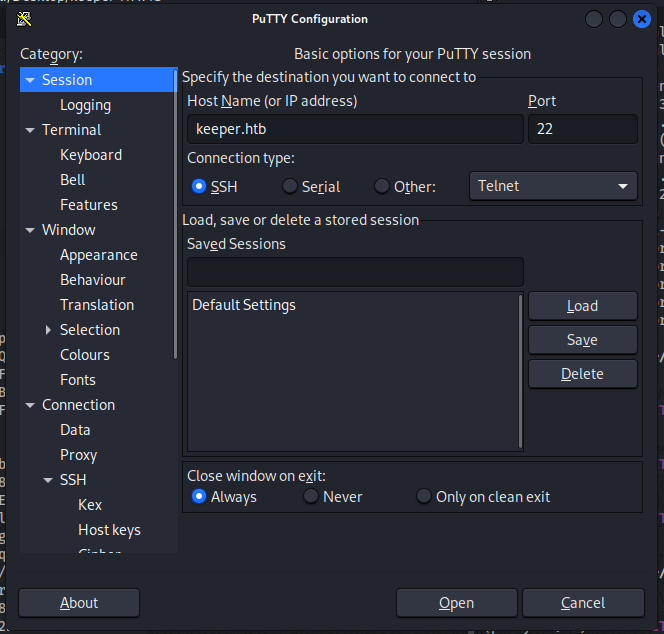
Task: Collapse the SSH tree arrow
Action: coord(48,480)
